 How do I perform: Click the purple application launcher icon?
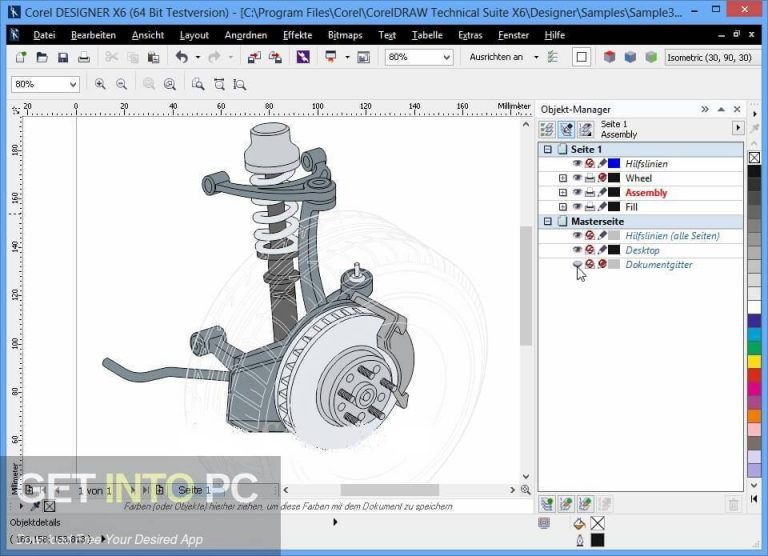(303, 57)
